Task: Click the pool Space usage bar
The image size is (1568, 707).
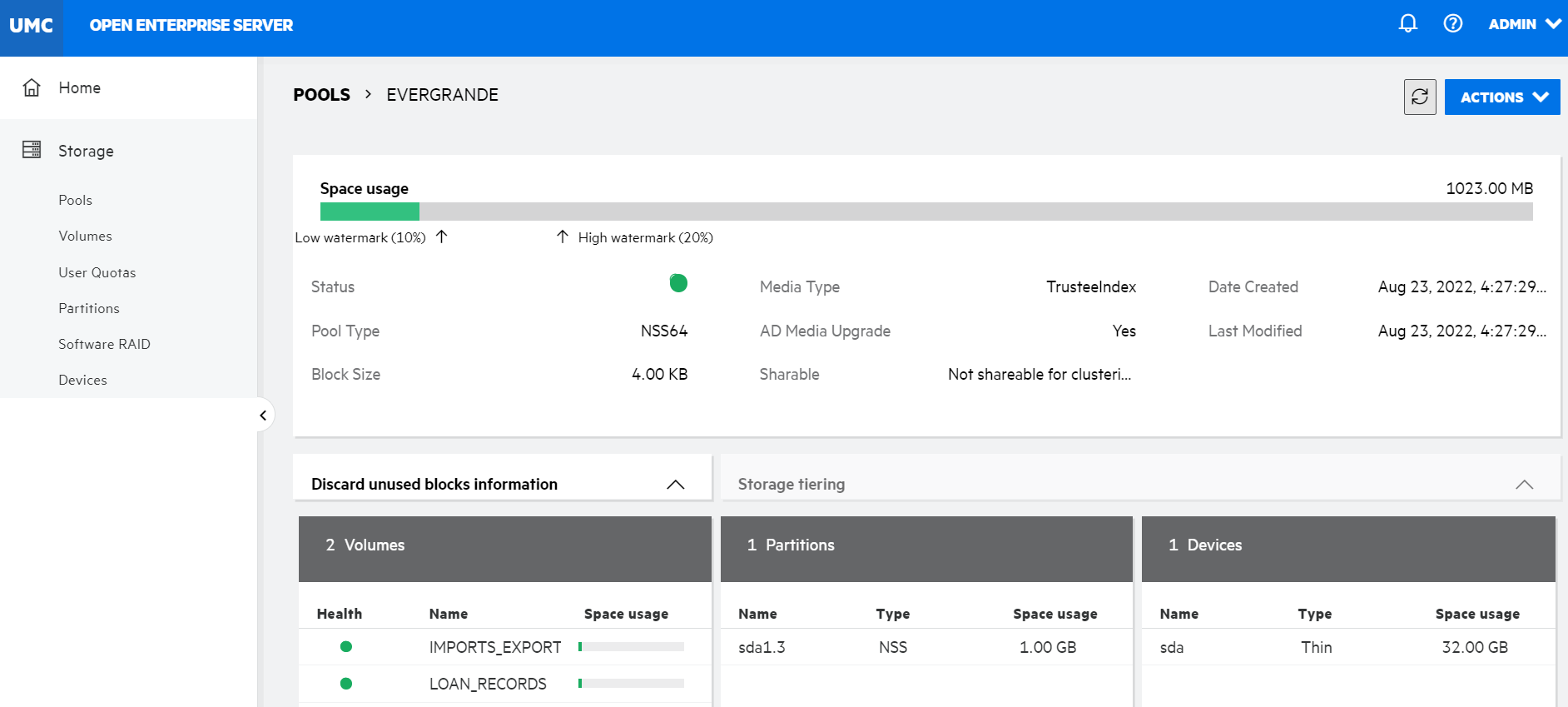Action: pyautogui.click(x=925, y=212)
